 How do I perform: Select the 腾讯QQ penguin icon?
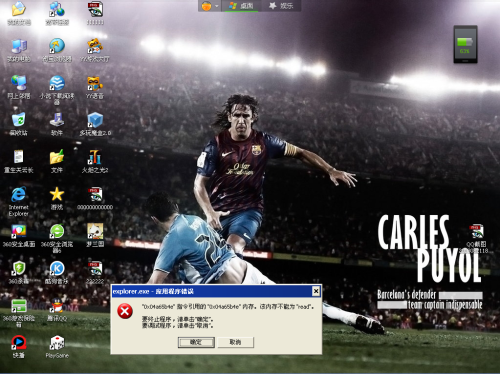(57, 306)
